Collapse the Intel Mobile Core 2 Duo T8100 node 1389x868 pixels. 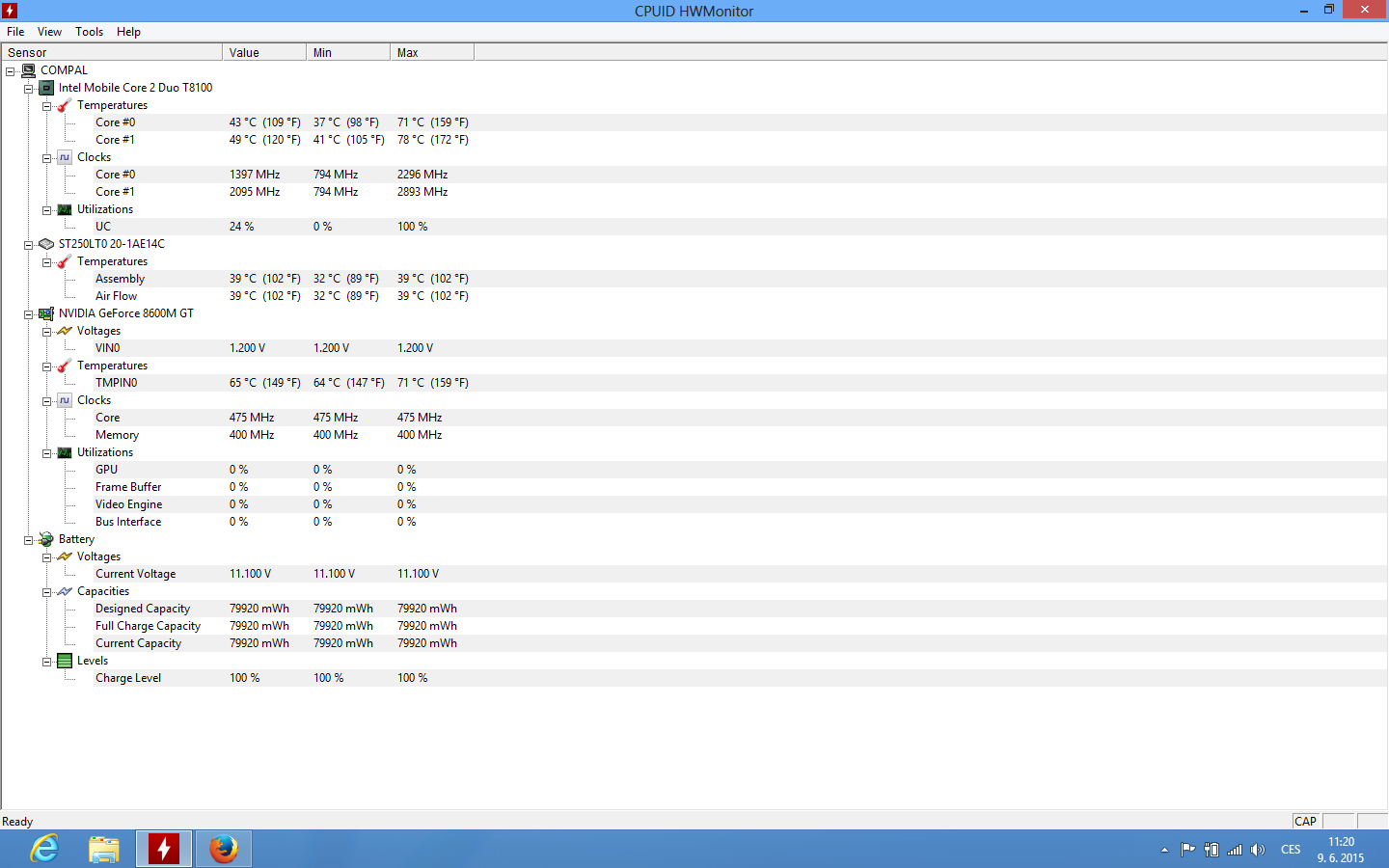(x=29, y=89)
